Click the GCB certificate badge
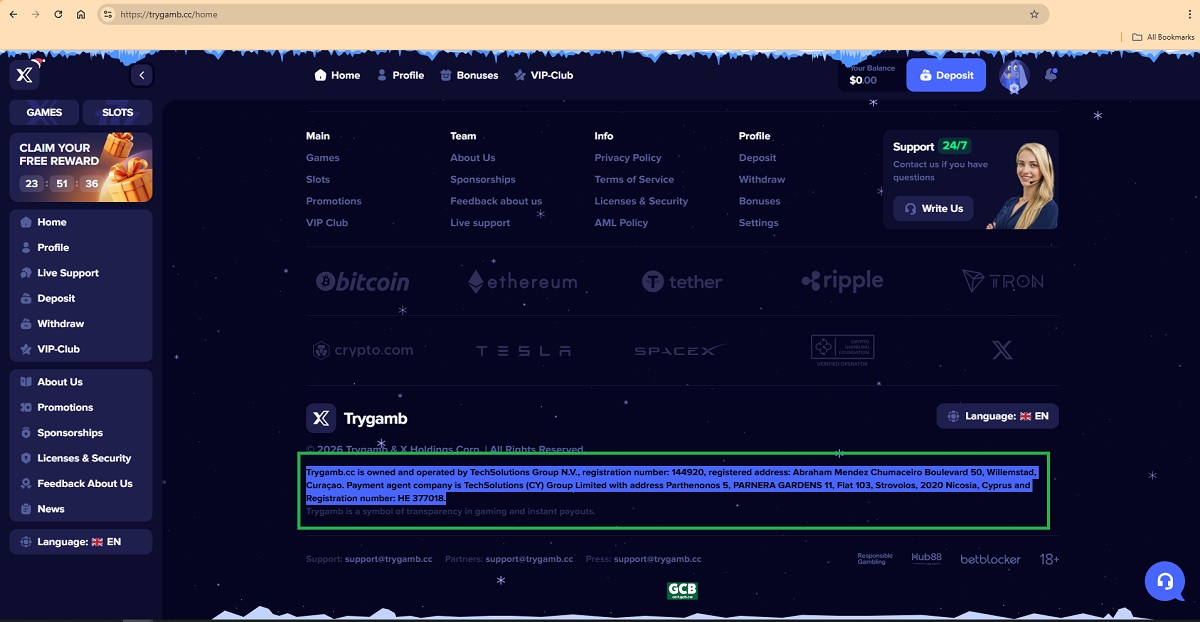 pyautogui.click(x=682, y=591)
